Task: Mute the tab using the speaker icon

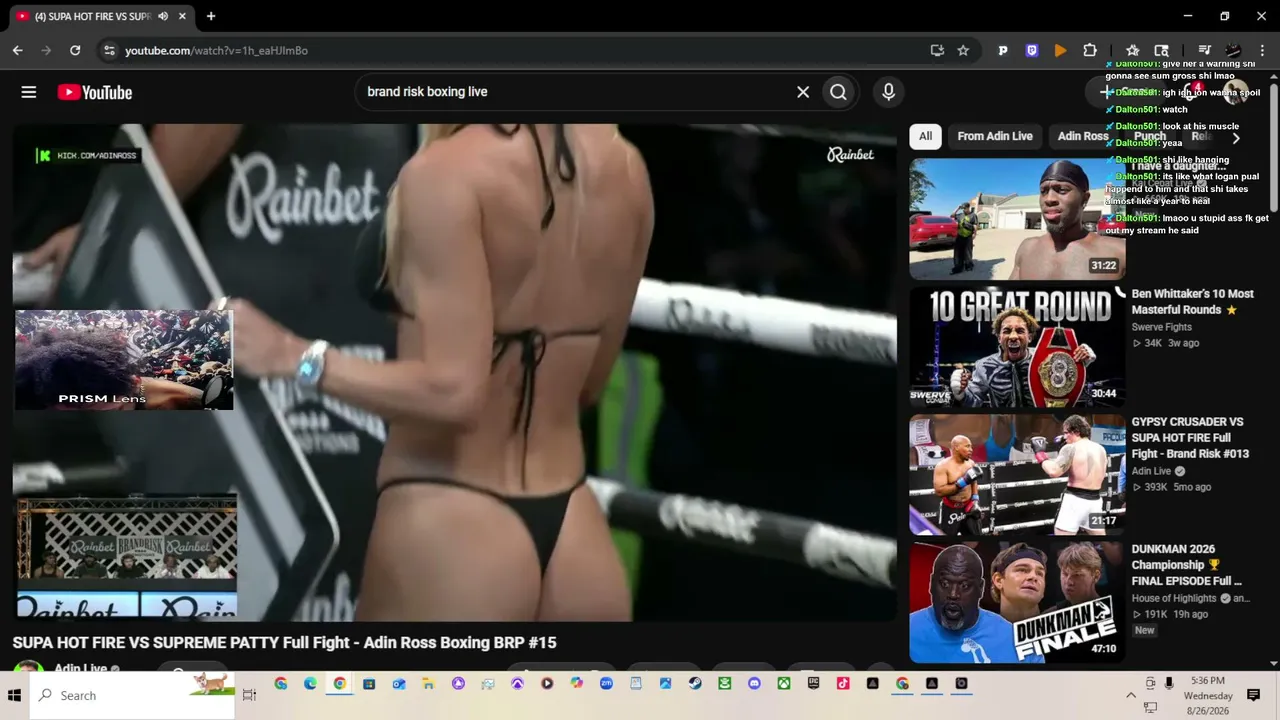Action: point(163,16)
